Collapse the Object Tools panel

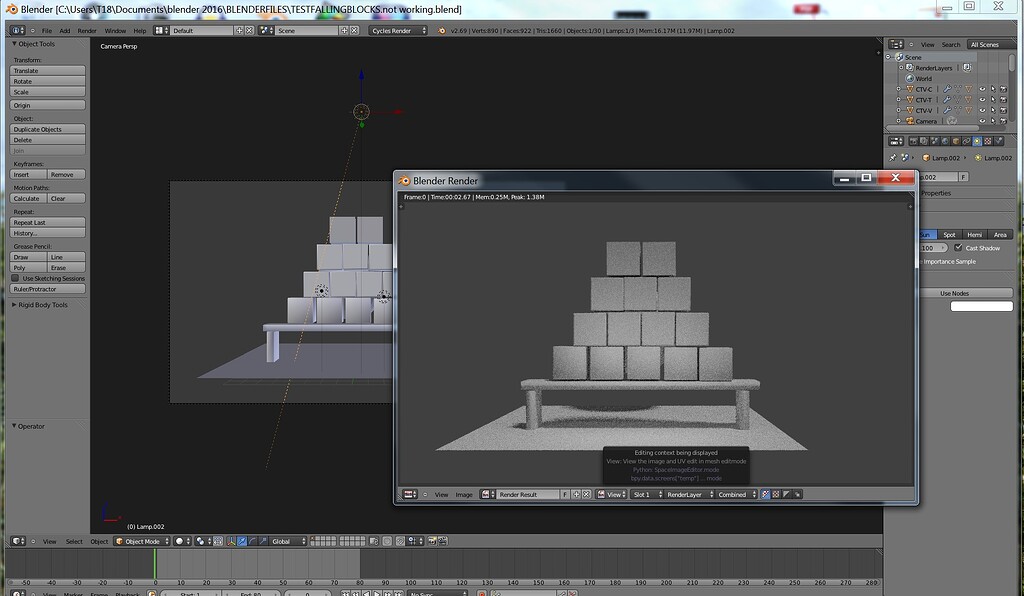(x=14, y=44)
